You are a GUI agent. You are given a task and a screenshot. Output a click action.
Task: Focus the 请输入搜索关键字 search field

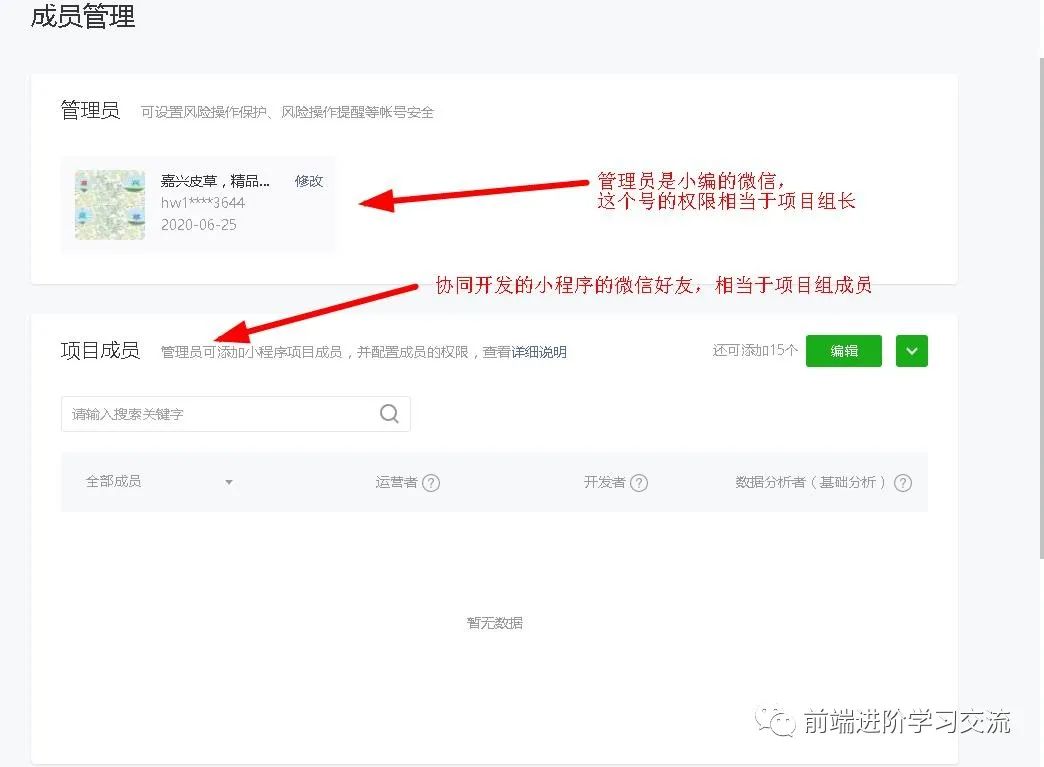point(220,414)
